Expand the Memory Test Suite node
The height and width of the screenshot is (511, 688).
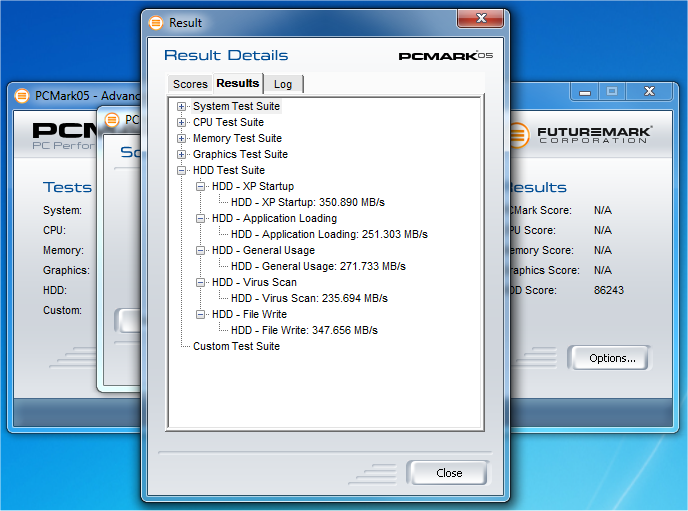(x=181, y=139)
